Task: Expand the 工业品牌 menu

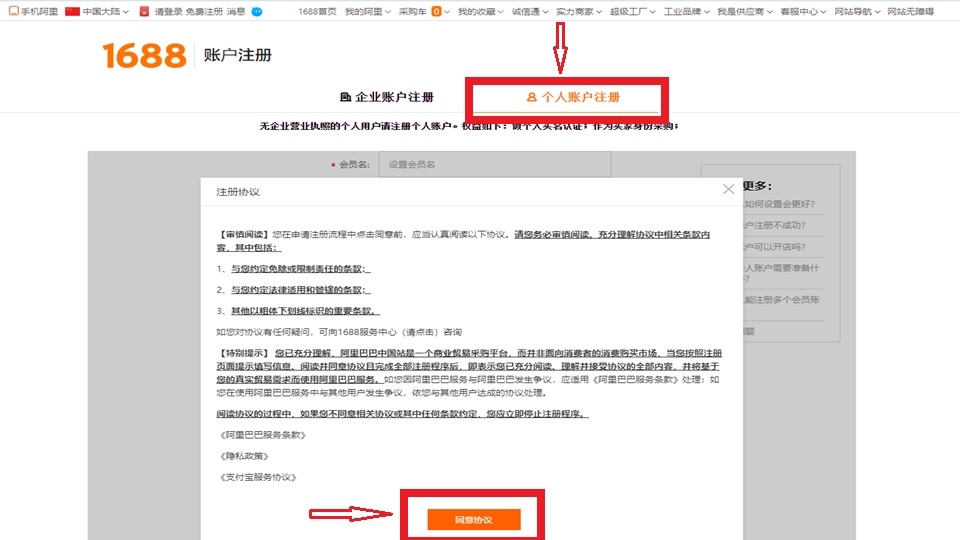Action: click(x=686, y=11)
